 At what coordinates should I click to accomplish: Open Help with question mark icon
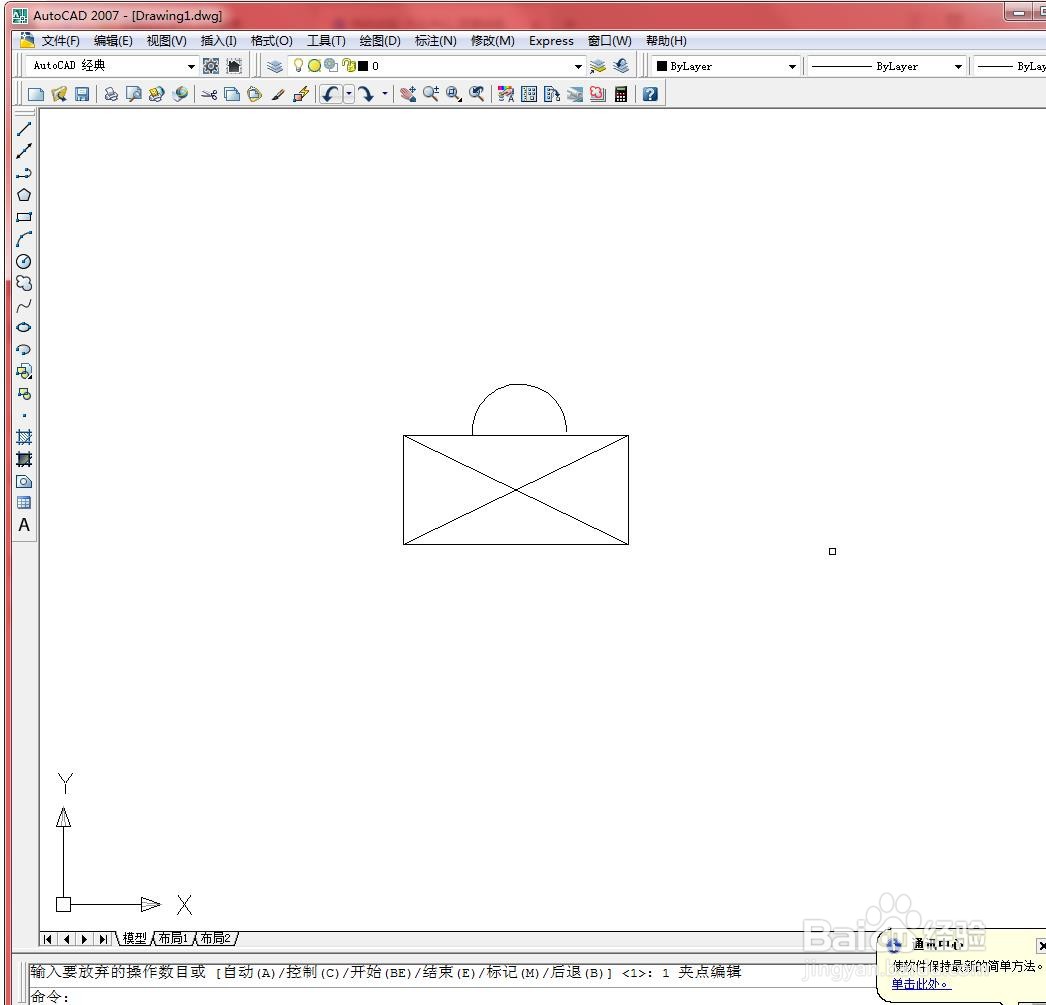click(650, 95)
